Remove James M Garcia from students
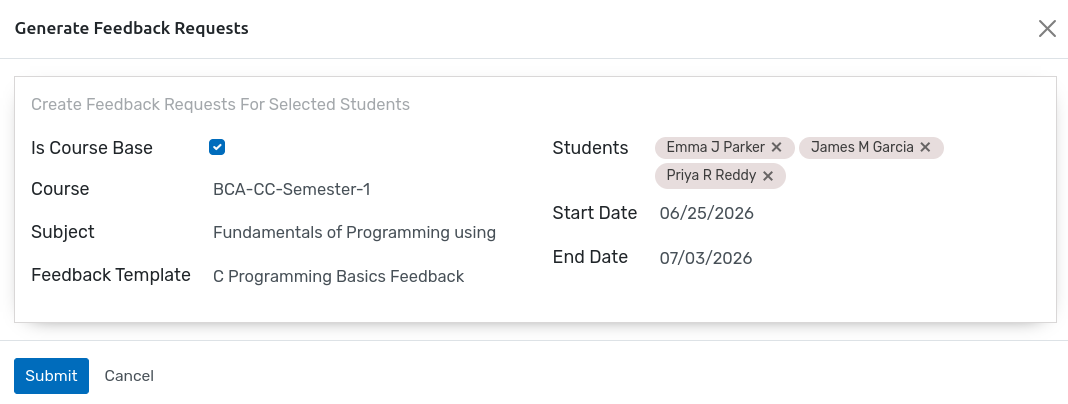The width and height of the screenshot is (1068, 404). 924,147
